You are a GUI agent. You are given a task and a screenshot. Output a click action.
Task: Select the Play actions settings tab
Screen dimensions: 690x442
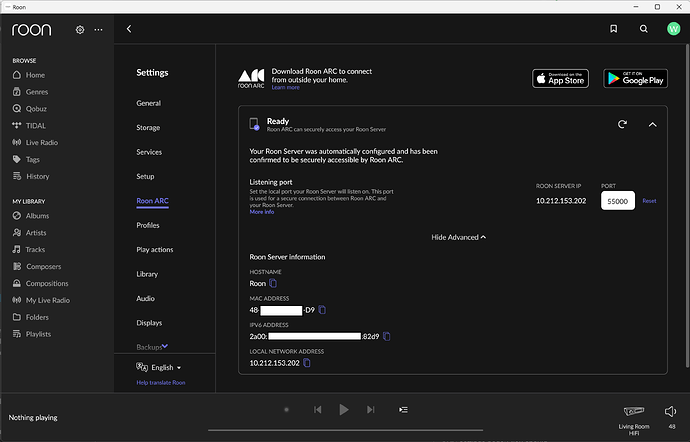coord(155,249)
